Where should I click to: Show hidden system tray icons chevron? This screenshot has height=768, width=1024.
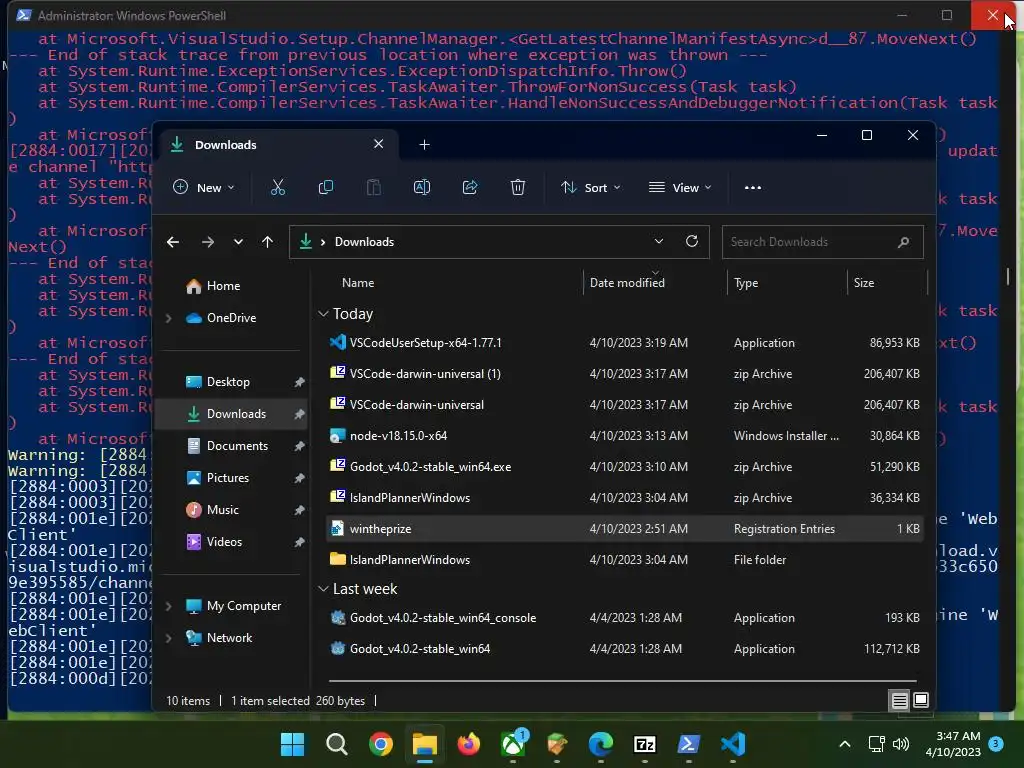(844, 744)
